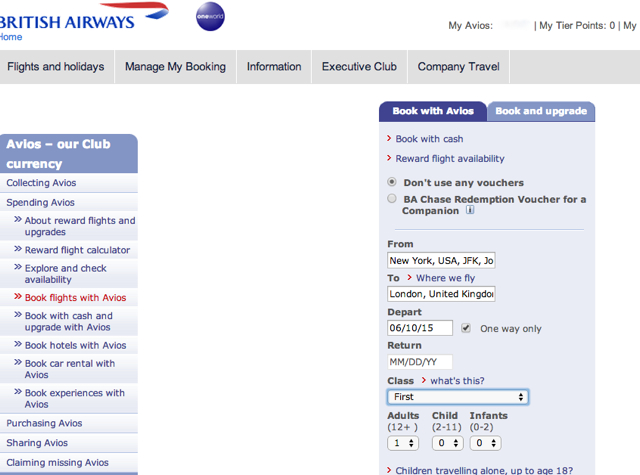Click the My Tier Points text
This screenshot has width=640, height=475.
pos(577,26)
